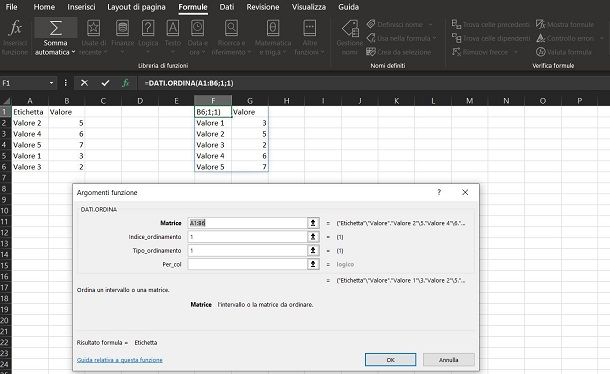Expand Usa nella formula dropdown arrow
Image resolution: width=610 pixels, height=374 pixels.
coord(434,38)
